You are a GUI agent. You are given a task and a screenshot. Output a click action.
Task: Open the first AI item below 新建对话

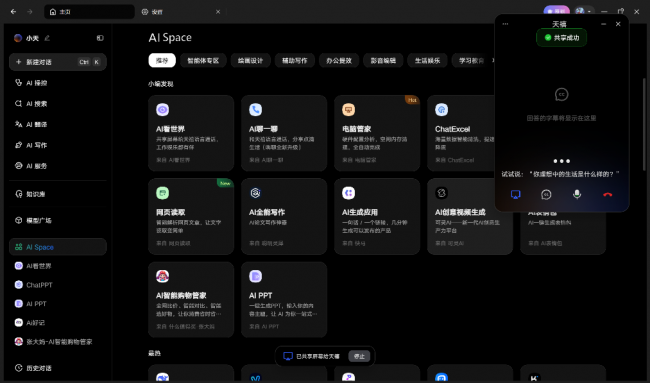58,83
